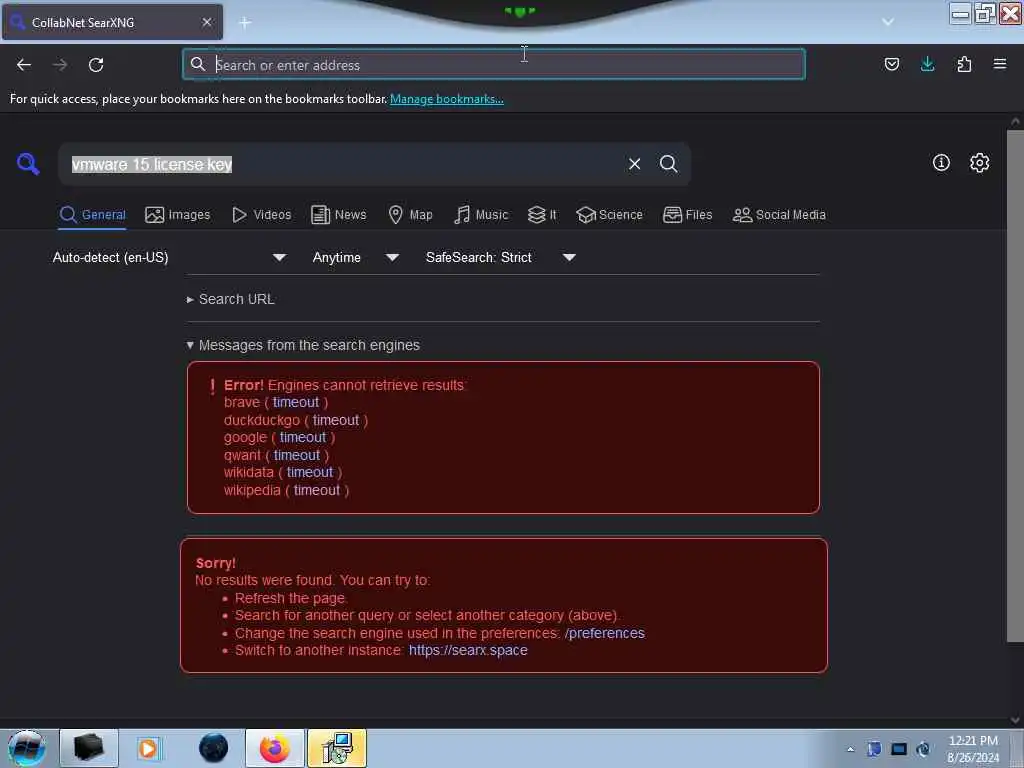Show hidden system tray icons
The width and height of the screenshot is (1024, 768).
[850, 749]
